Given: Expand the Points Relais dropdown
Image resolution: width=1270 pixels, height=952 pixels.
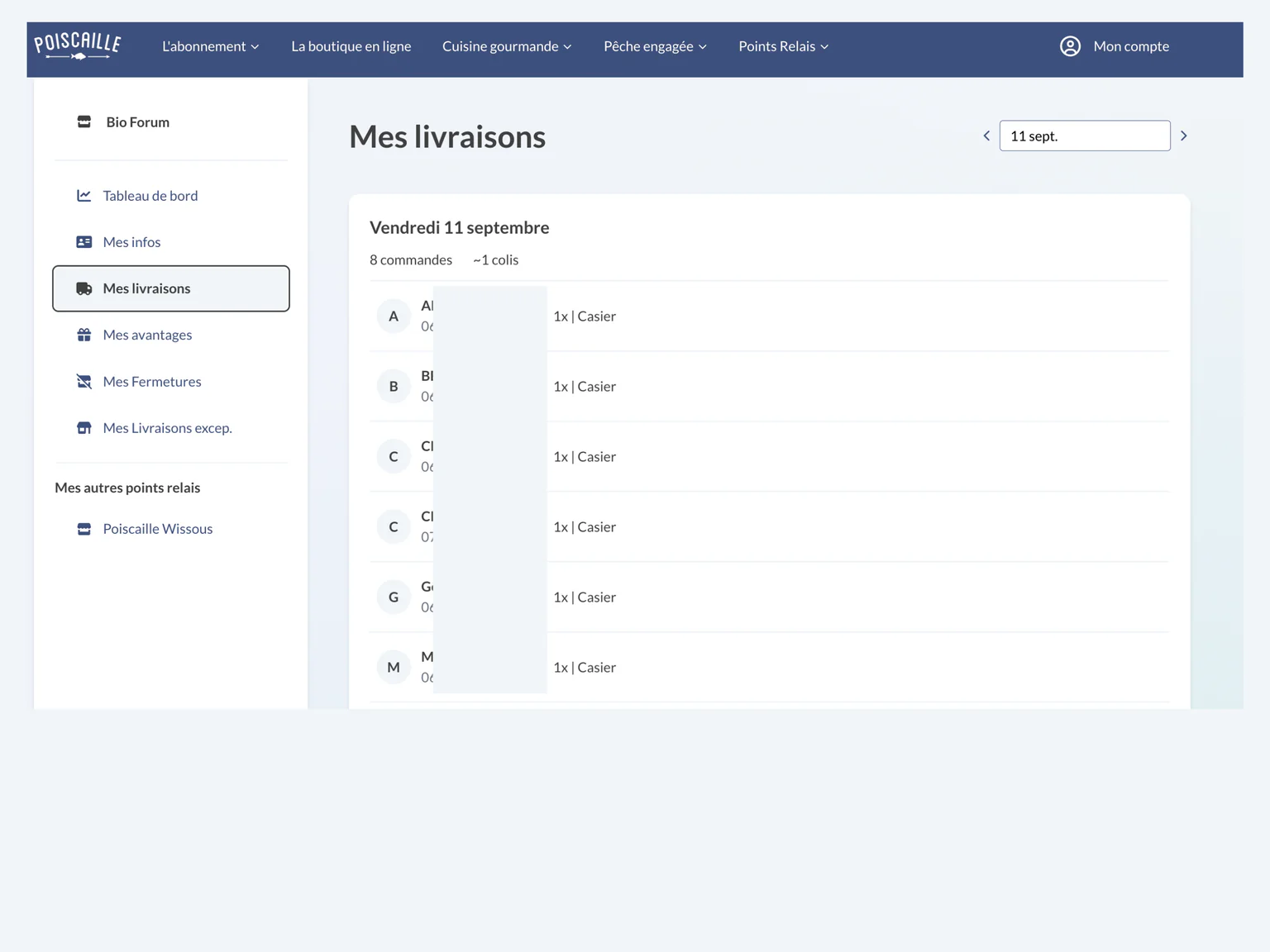Looking at the screenshot, I should [783, 46].
